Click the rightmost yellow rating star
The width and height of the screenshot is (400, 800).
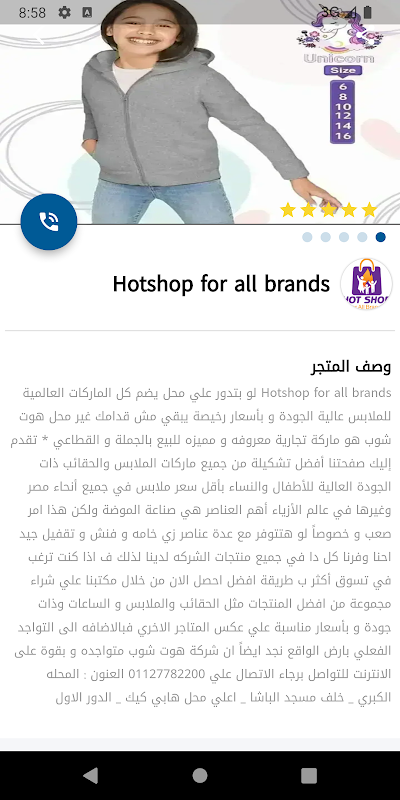click(369, 210)
